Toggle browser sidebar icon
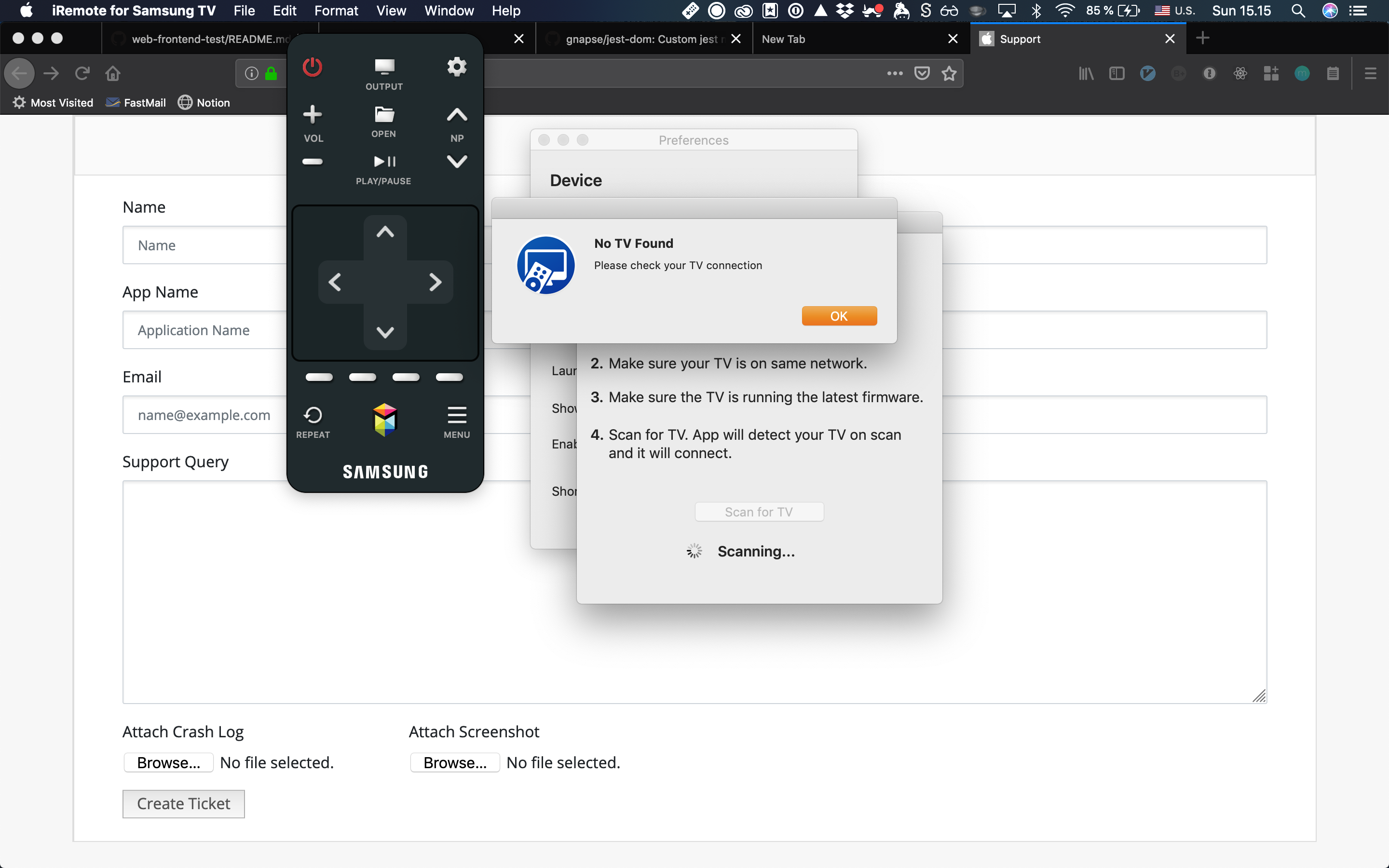Viewport: 1389px width, 868px height. [x=1117, y=73]
